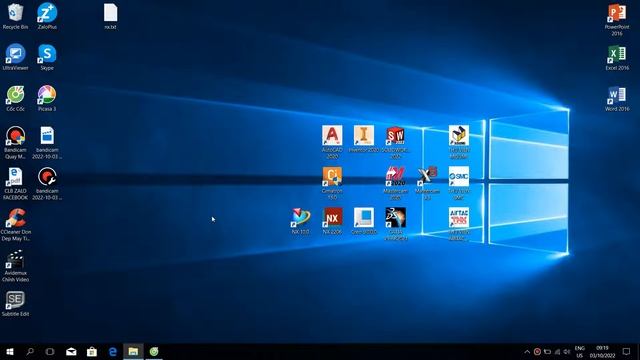Open the AirTAC library shortcut
This screenshot has height=360, width=640.
[459, 224]
